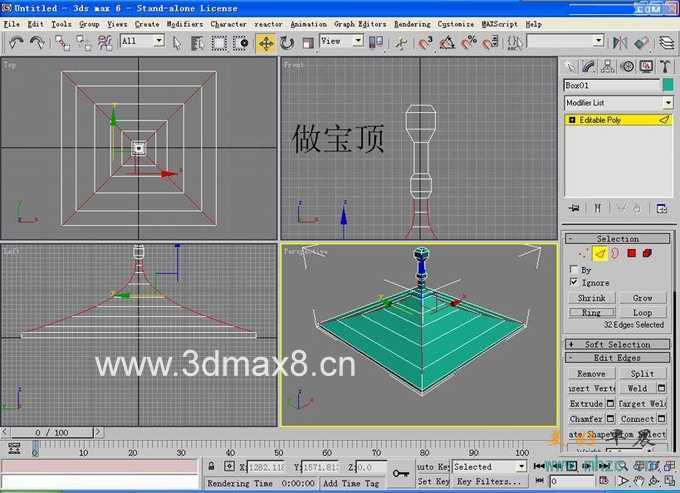Click the Split edges button
Viewport: 680px width, 493px height.
(642, 373)
